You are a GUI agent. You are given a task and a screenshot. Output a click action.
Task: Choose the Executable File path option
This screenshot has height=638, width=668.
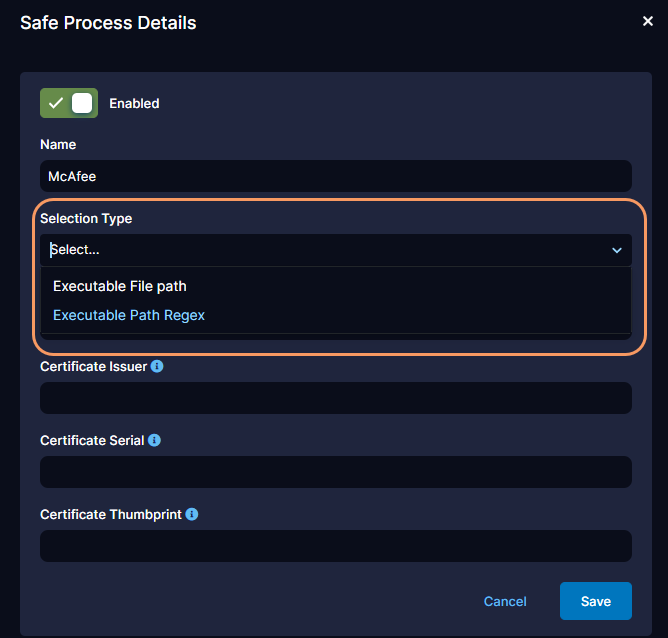(120, 286)
